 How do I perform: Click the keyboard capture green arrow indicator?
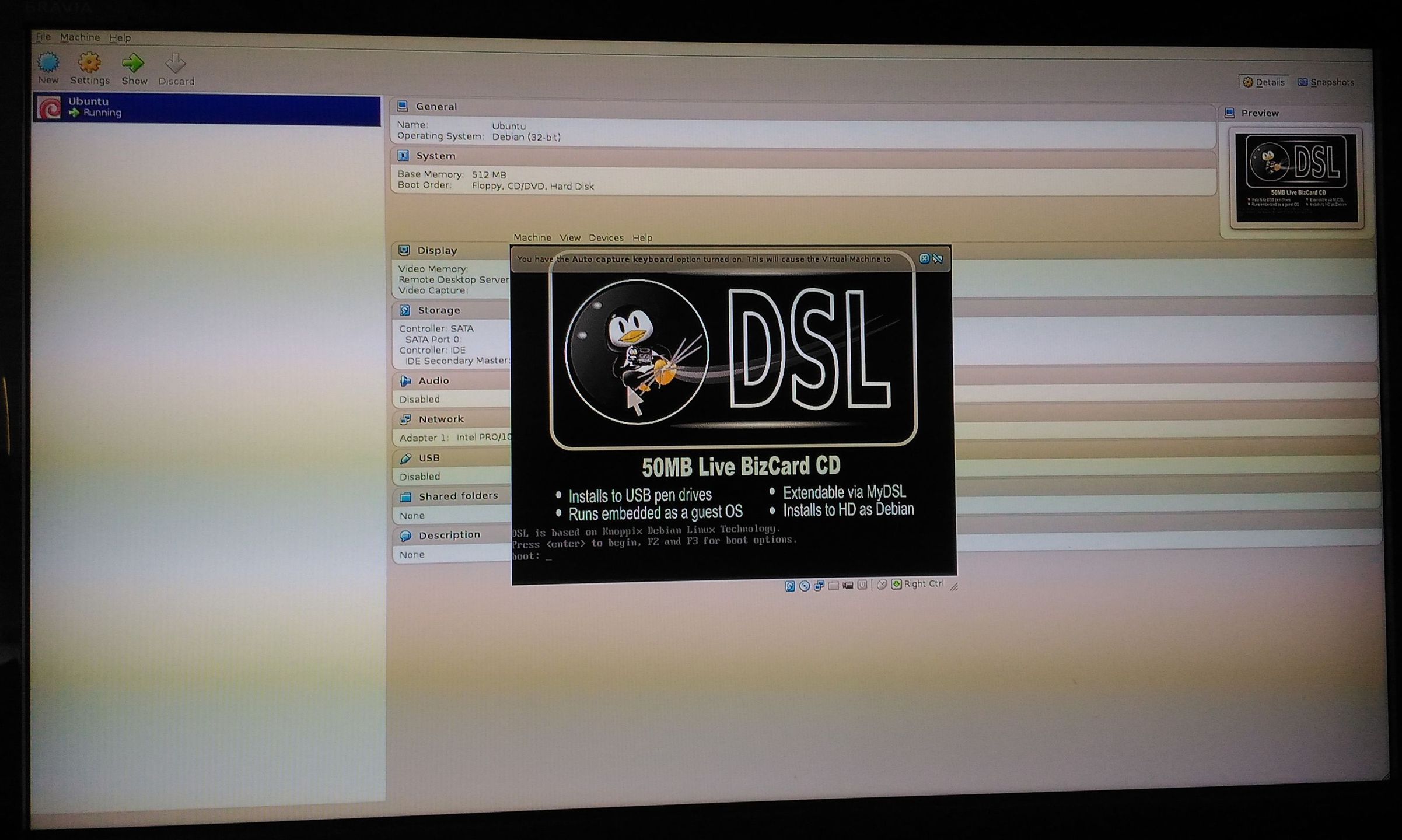[x=897, y=584]
